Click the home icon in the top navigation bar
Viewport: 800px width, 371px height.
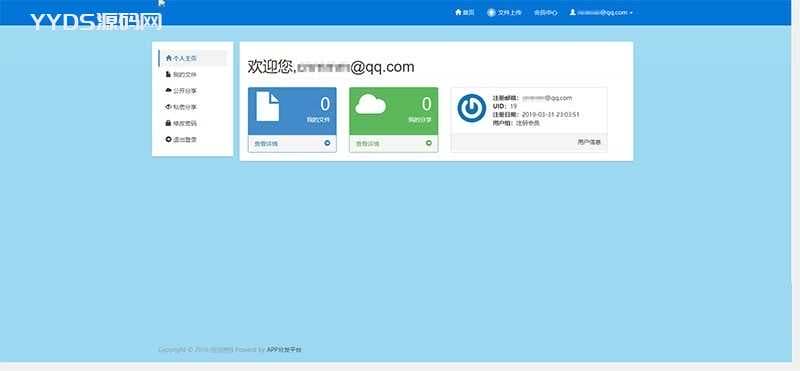(458, 12)
